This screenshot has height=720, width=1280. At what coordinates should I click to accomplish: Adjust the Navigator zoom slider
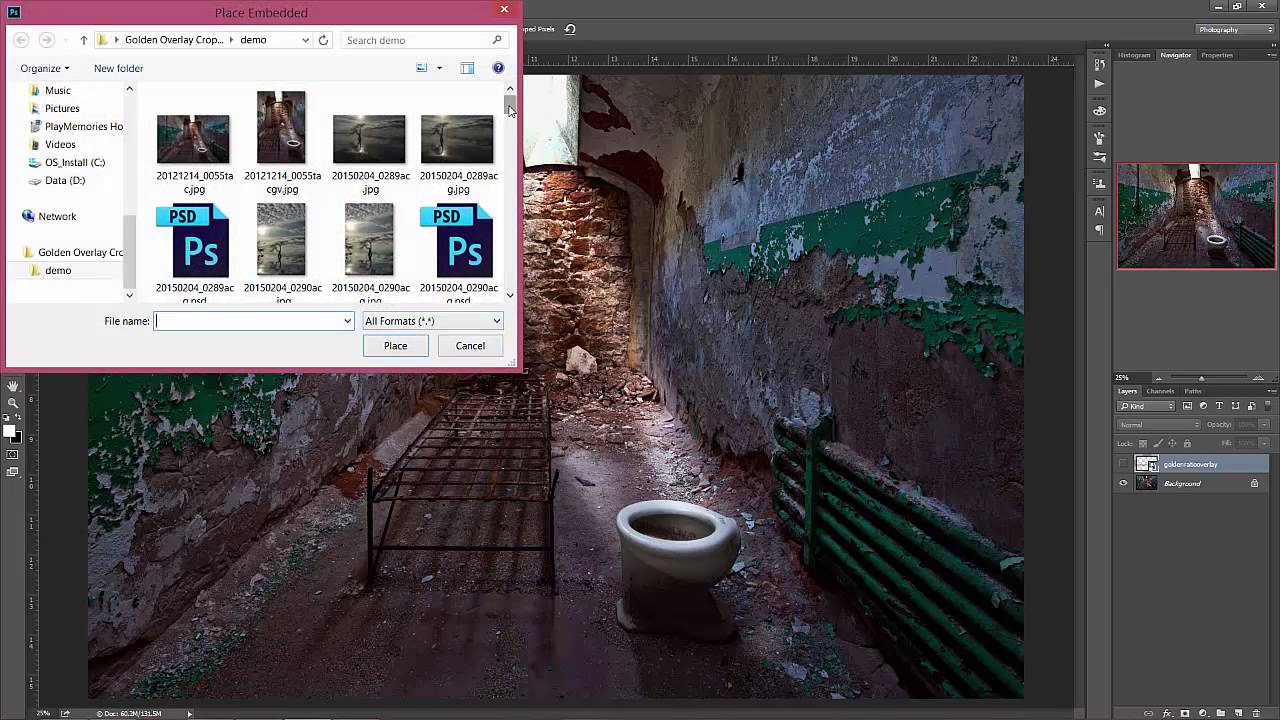tap(1201, 378)
